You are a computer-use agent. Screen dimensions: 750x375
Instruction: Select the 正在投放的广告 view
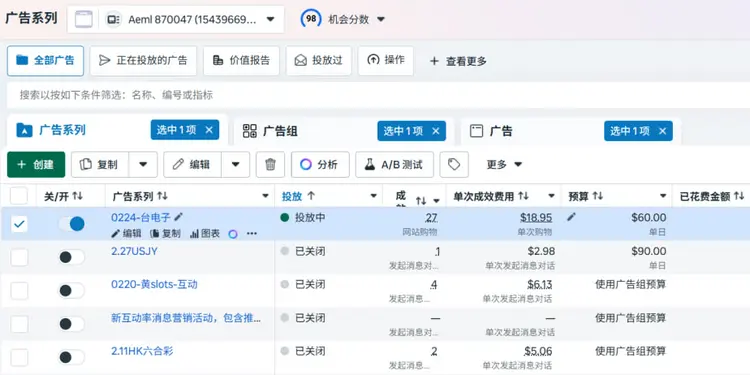[x=143, y=61]
